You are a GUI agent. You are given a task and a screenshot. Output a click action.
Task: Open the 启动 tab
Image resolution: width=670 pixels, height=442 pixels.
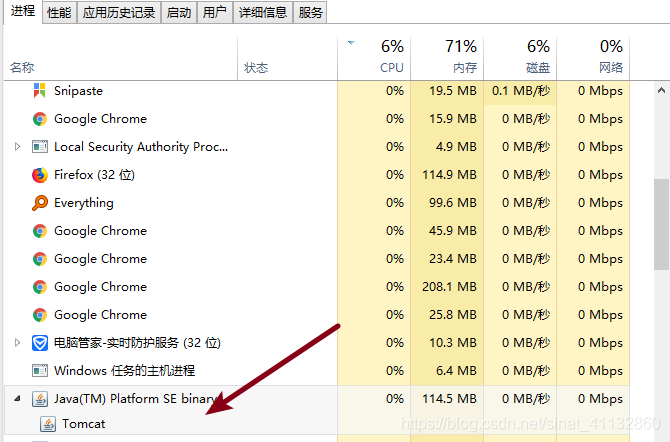click(x=179, y=12)
